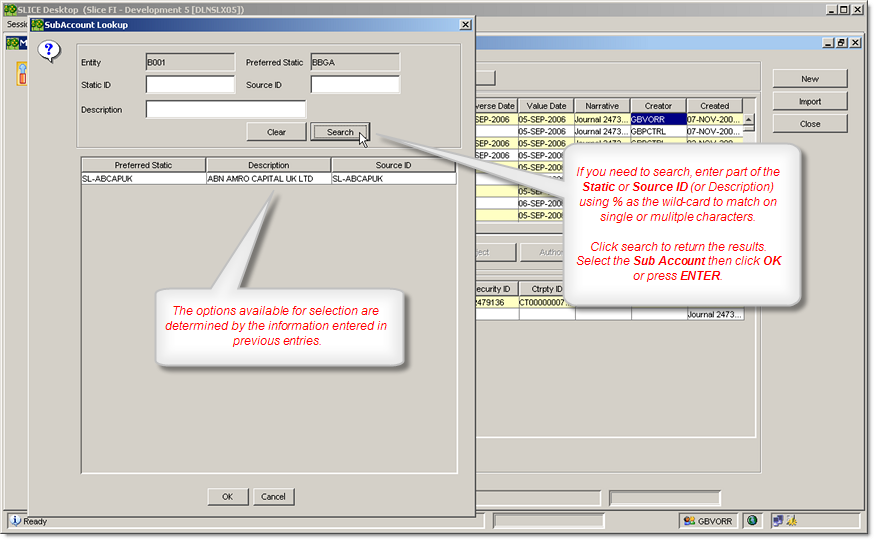874x540 pixels.
Task: Click into the Static ID field
Action: (x=190, y=85)
